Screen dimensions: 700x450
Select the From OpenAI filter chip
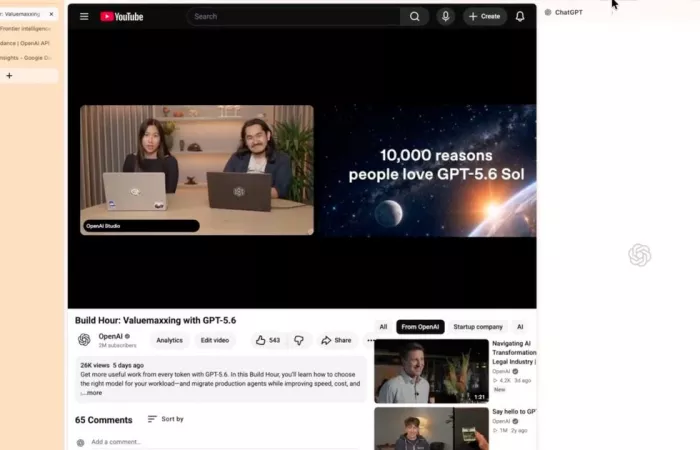coord(420,327)
